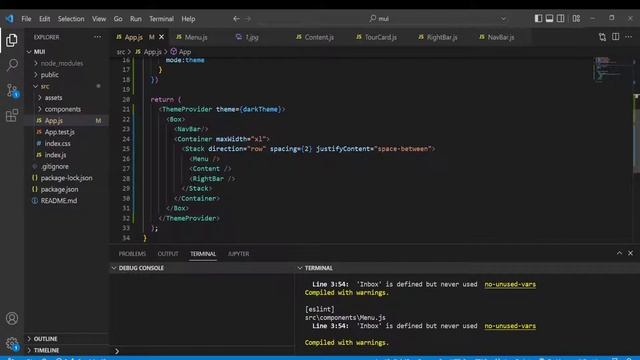Viewport: 640px width, 360px height.
Task: Open Source Control view
Action: [12, 90]
